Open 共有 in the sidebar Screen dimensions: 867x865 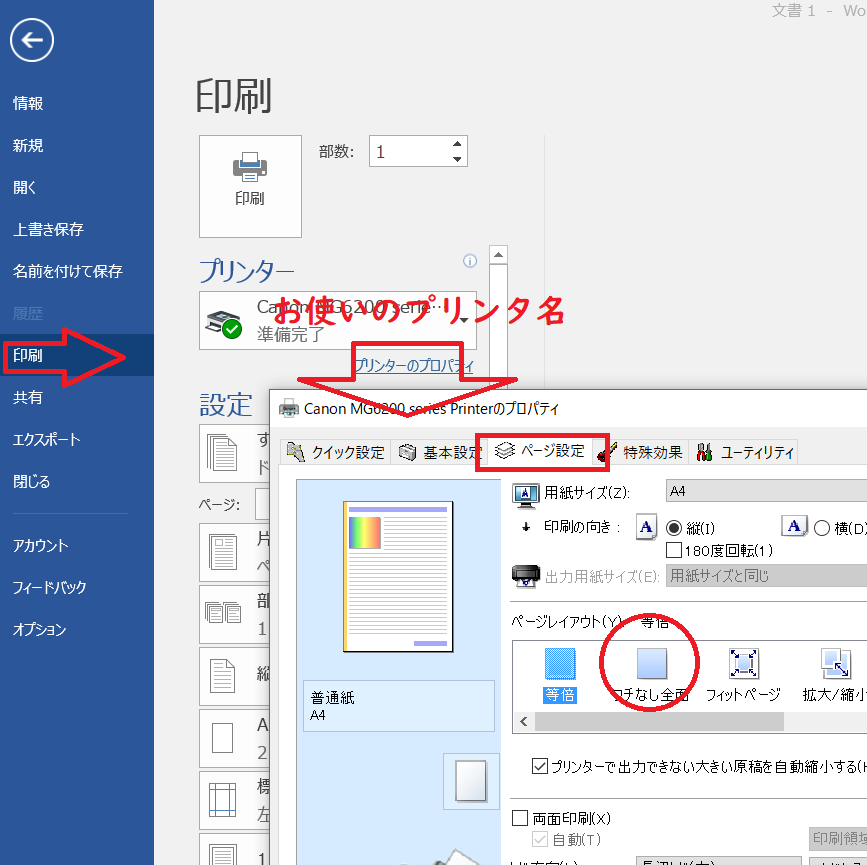point(28,397)
